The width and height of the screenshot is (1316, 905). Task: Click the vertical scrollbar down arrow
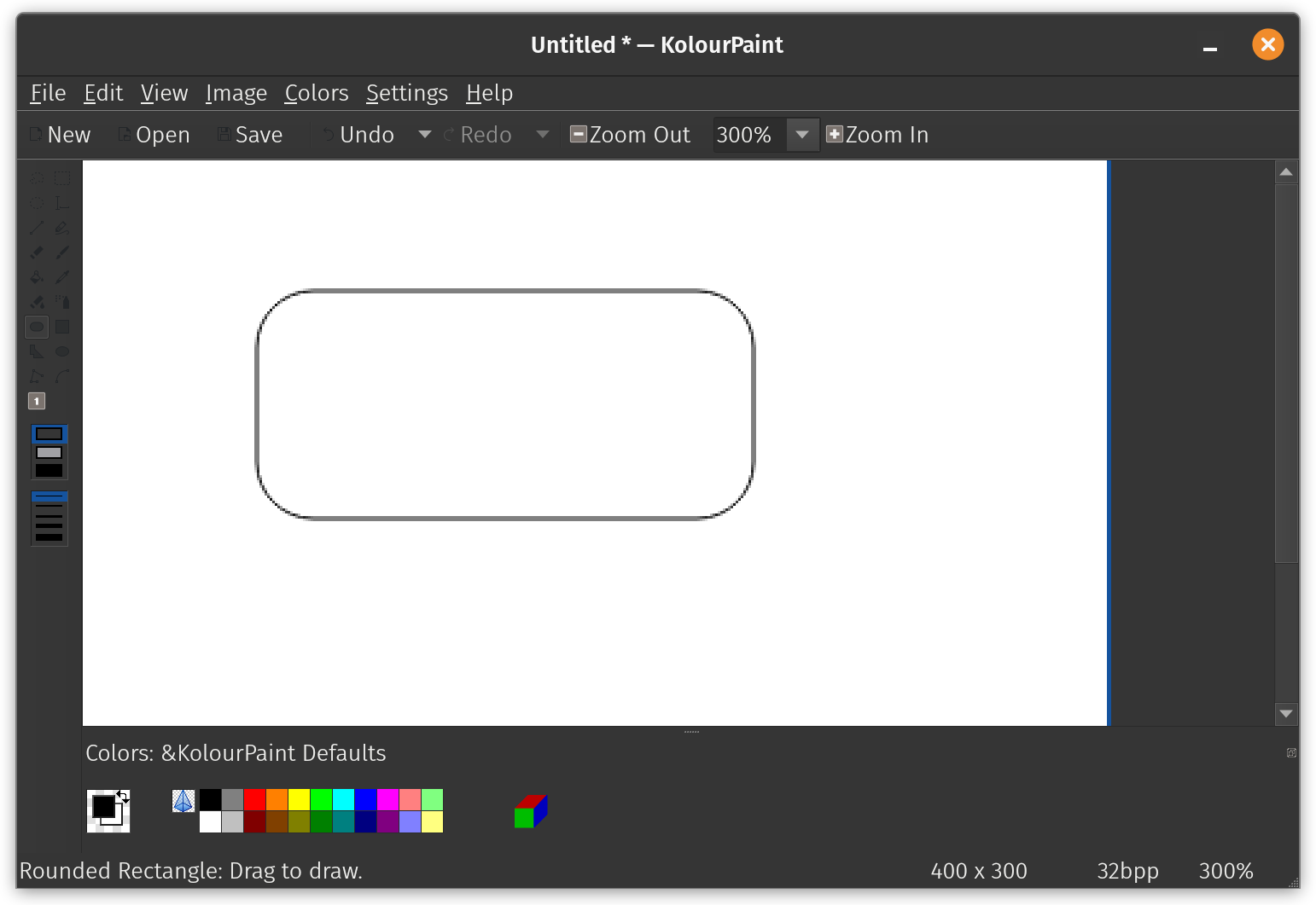pyautogui.click(x=1286, y=714)
